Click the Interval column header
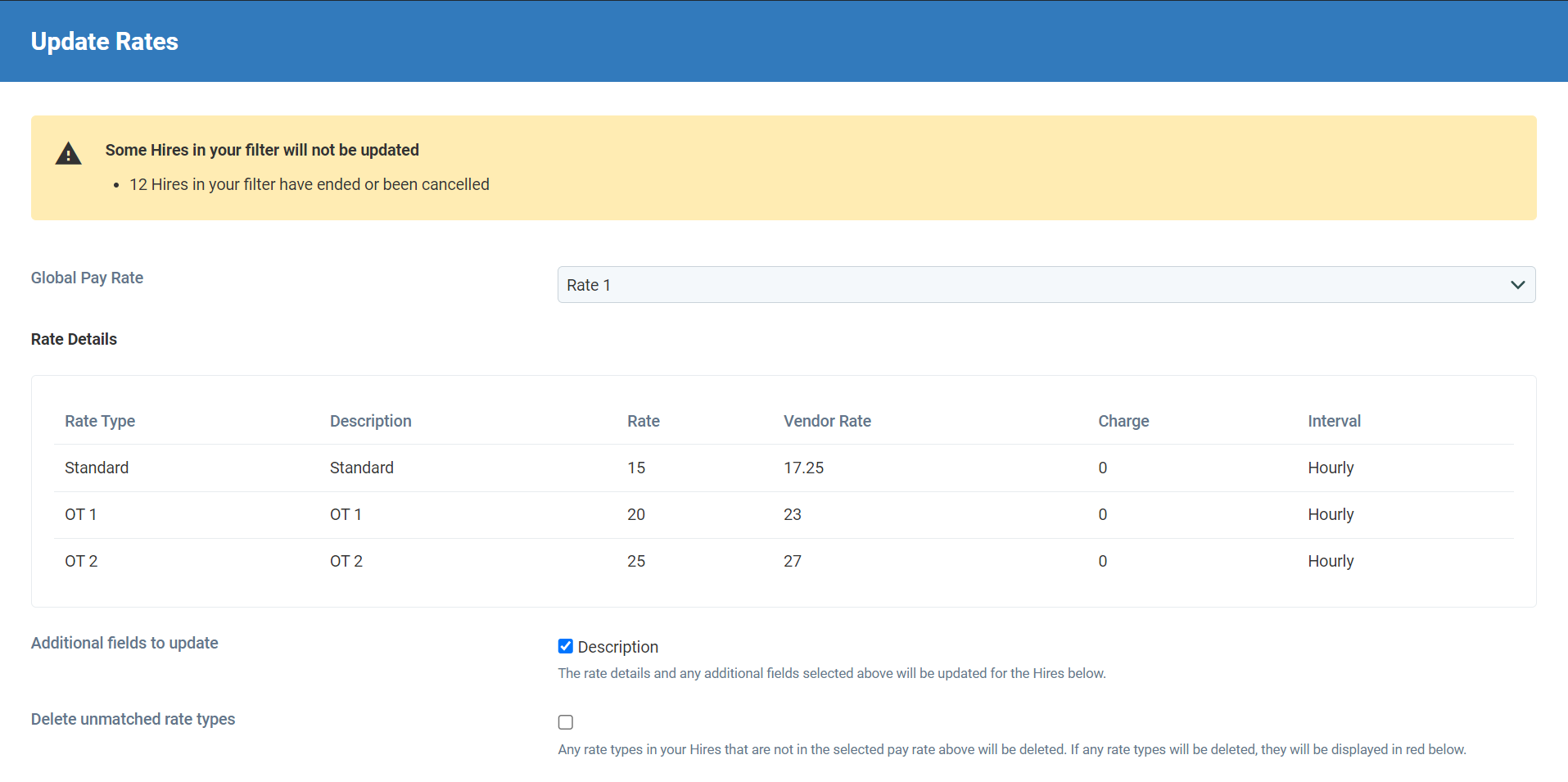 coord(1334,421)
